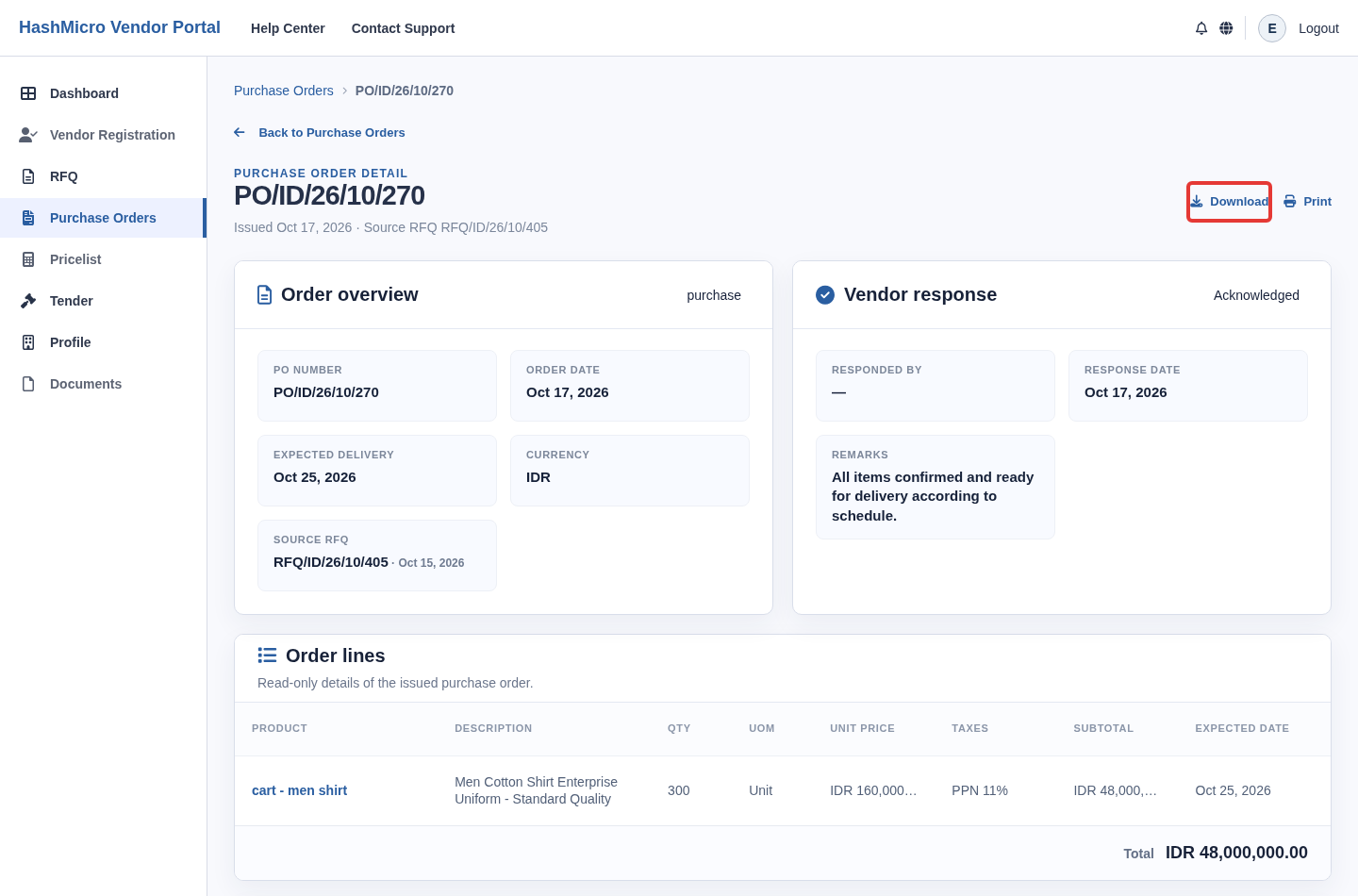The image size is (1358, 896).
Task: Open Tender sidebar menu item
Action: [103, 301]
